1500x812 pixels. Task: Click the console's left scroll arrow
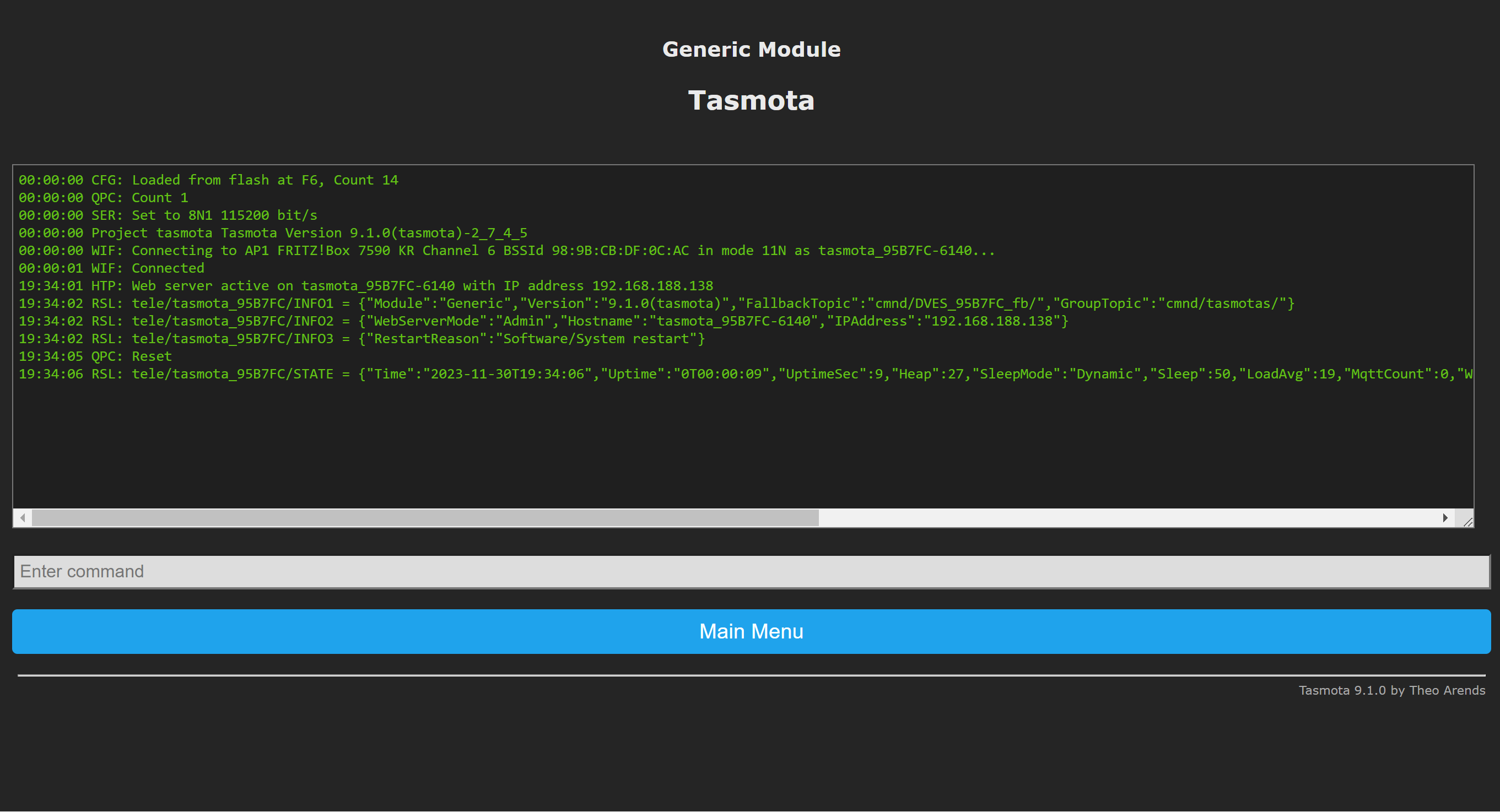[22, 517]
